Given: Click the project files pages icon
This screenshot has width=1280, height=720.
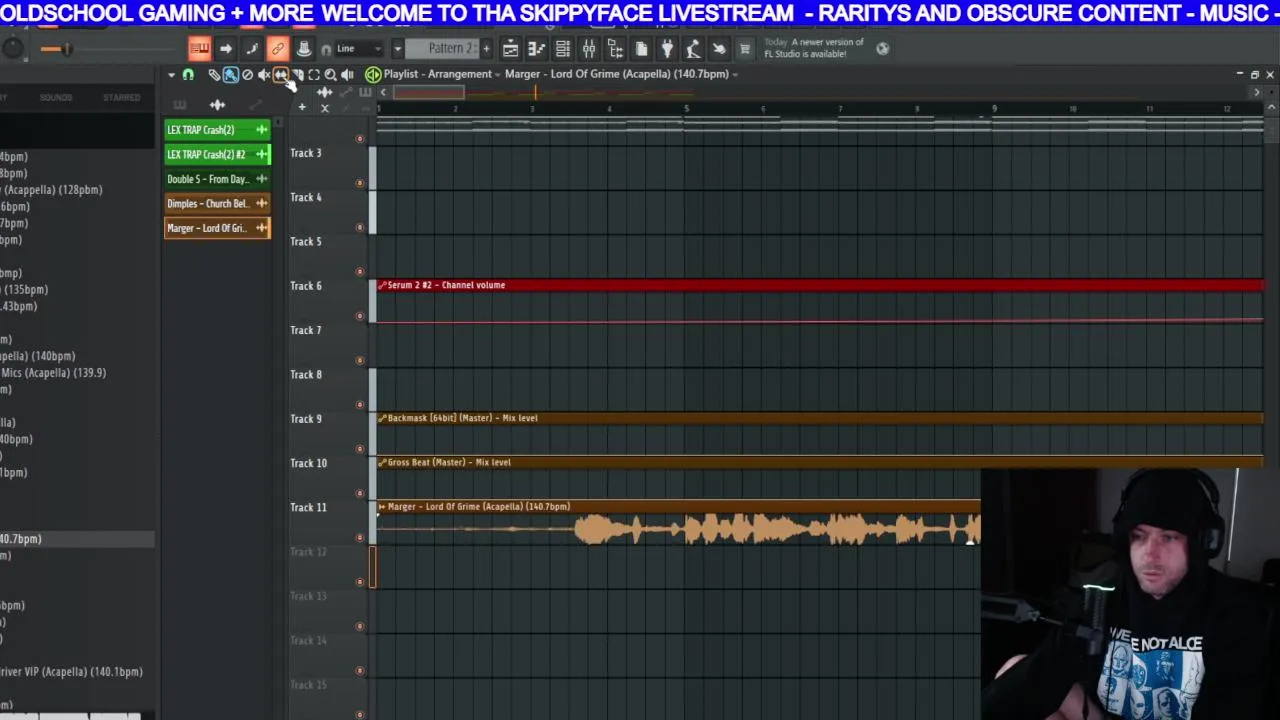Looking at the screenshot, I should (x=640, y=48).
